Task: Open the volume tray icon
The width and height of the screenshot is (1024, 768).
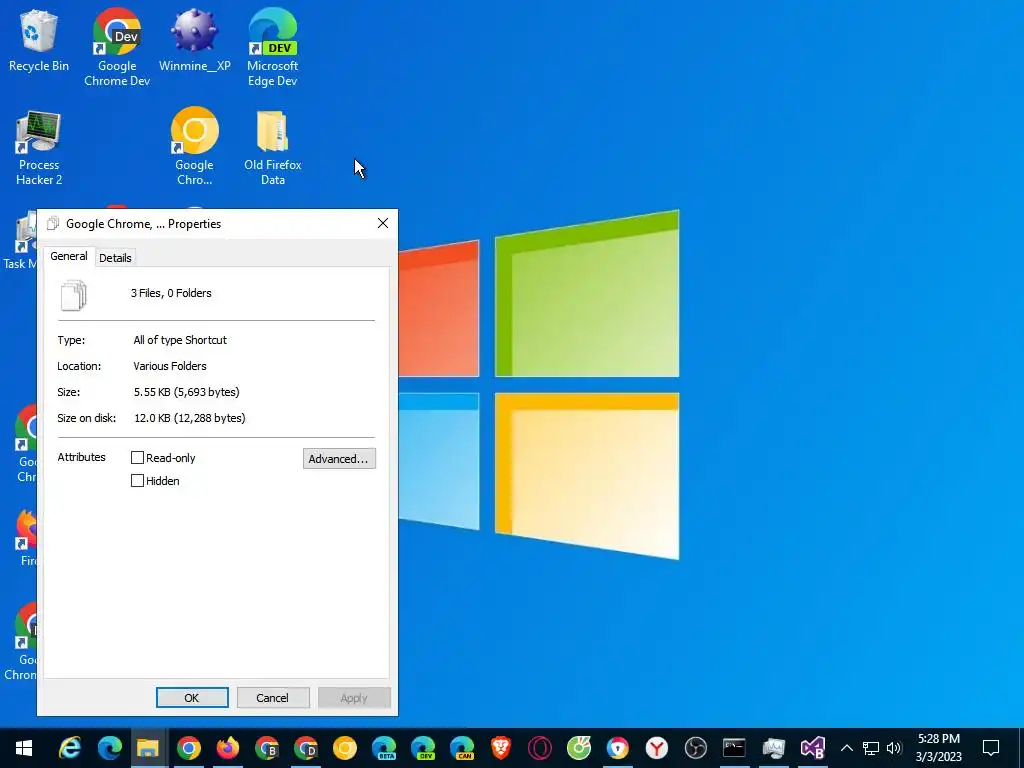Action: [x=894, y=748]
